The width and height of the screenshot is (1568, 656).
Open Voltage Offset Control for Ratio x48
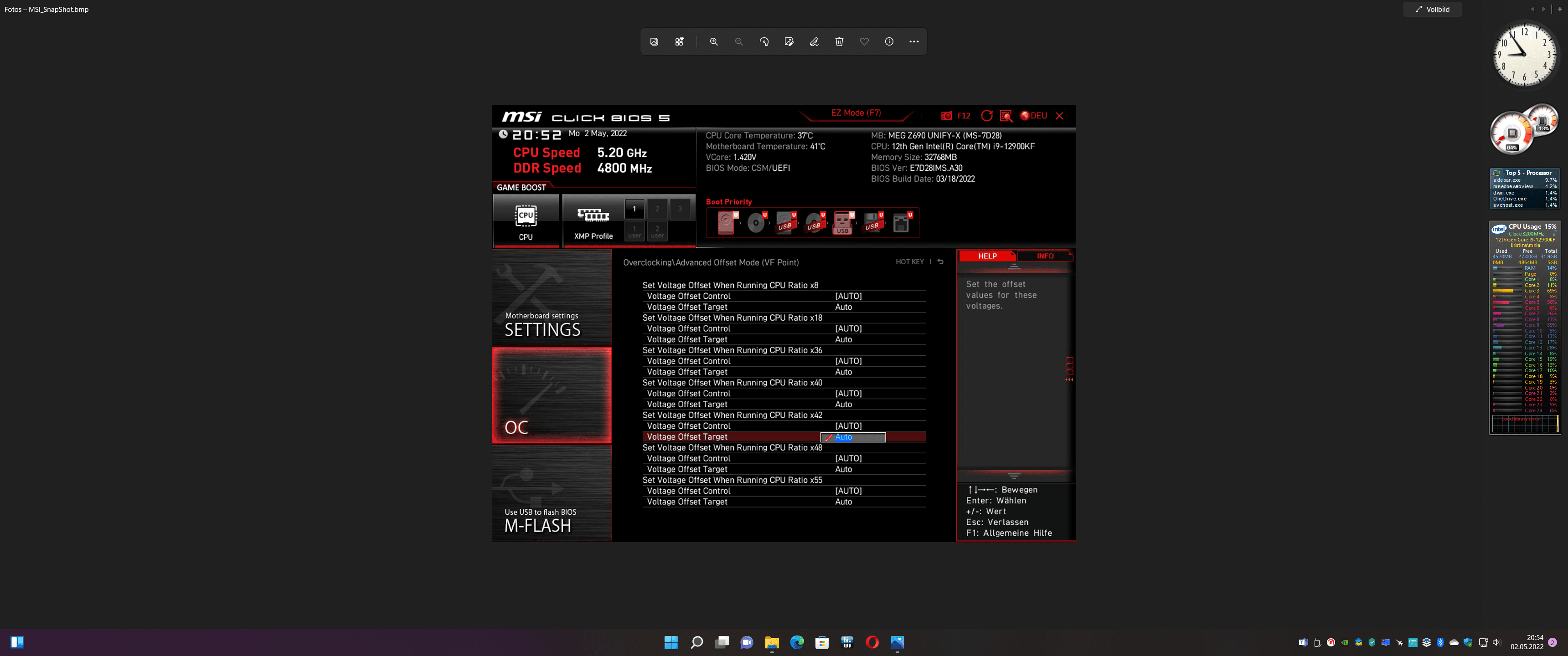point(784,458)
